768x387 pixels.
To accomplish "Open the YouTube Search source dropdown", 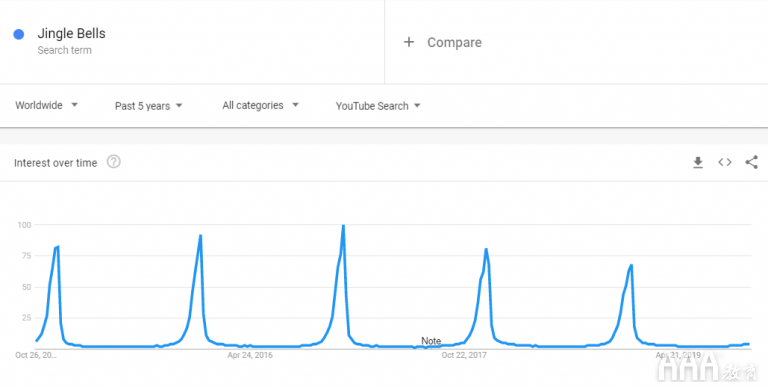I will (x=378, y=106).
